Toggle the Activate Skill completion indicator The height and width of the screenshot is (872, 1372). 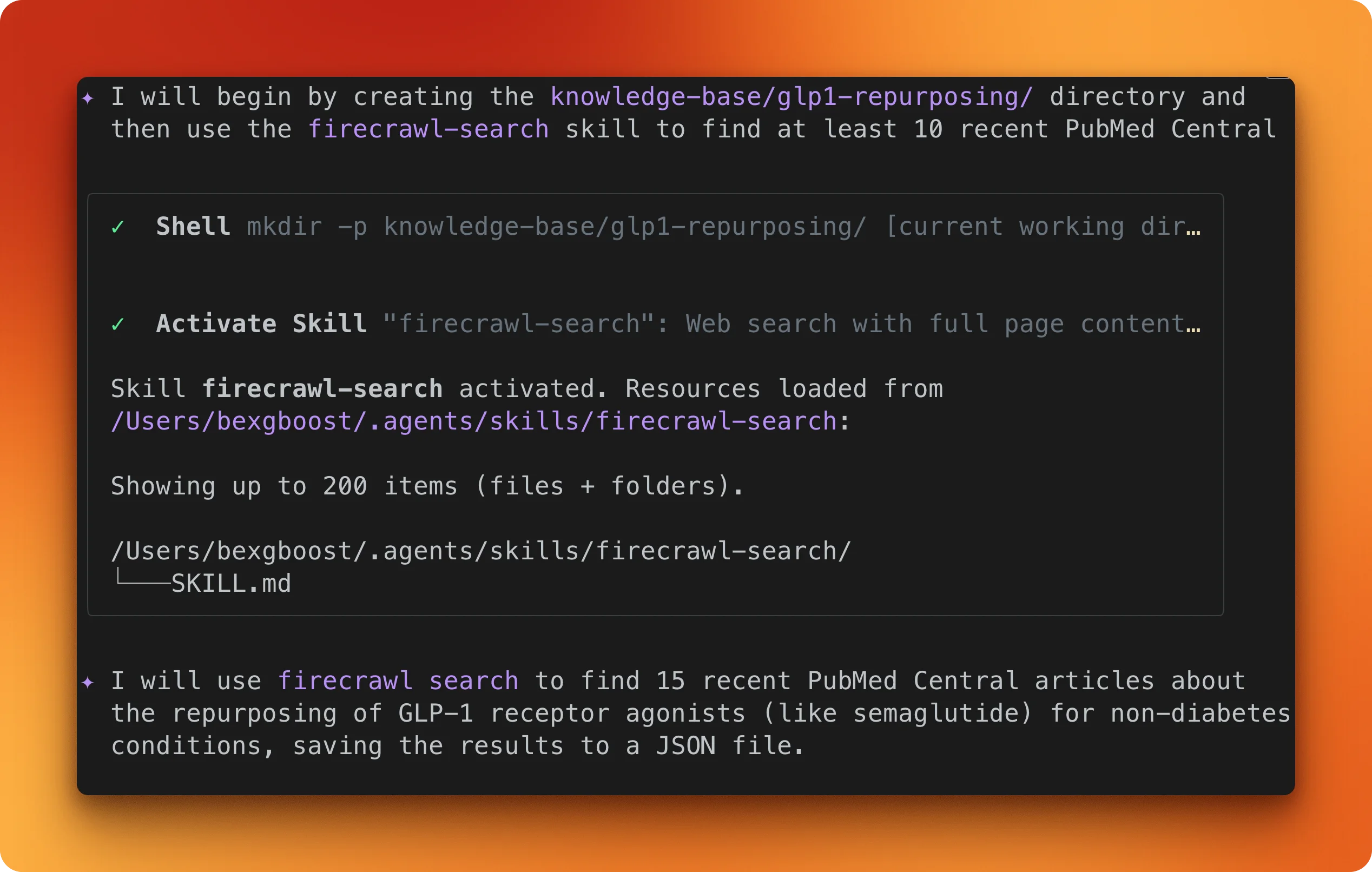[118, 325]
